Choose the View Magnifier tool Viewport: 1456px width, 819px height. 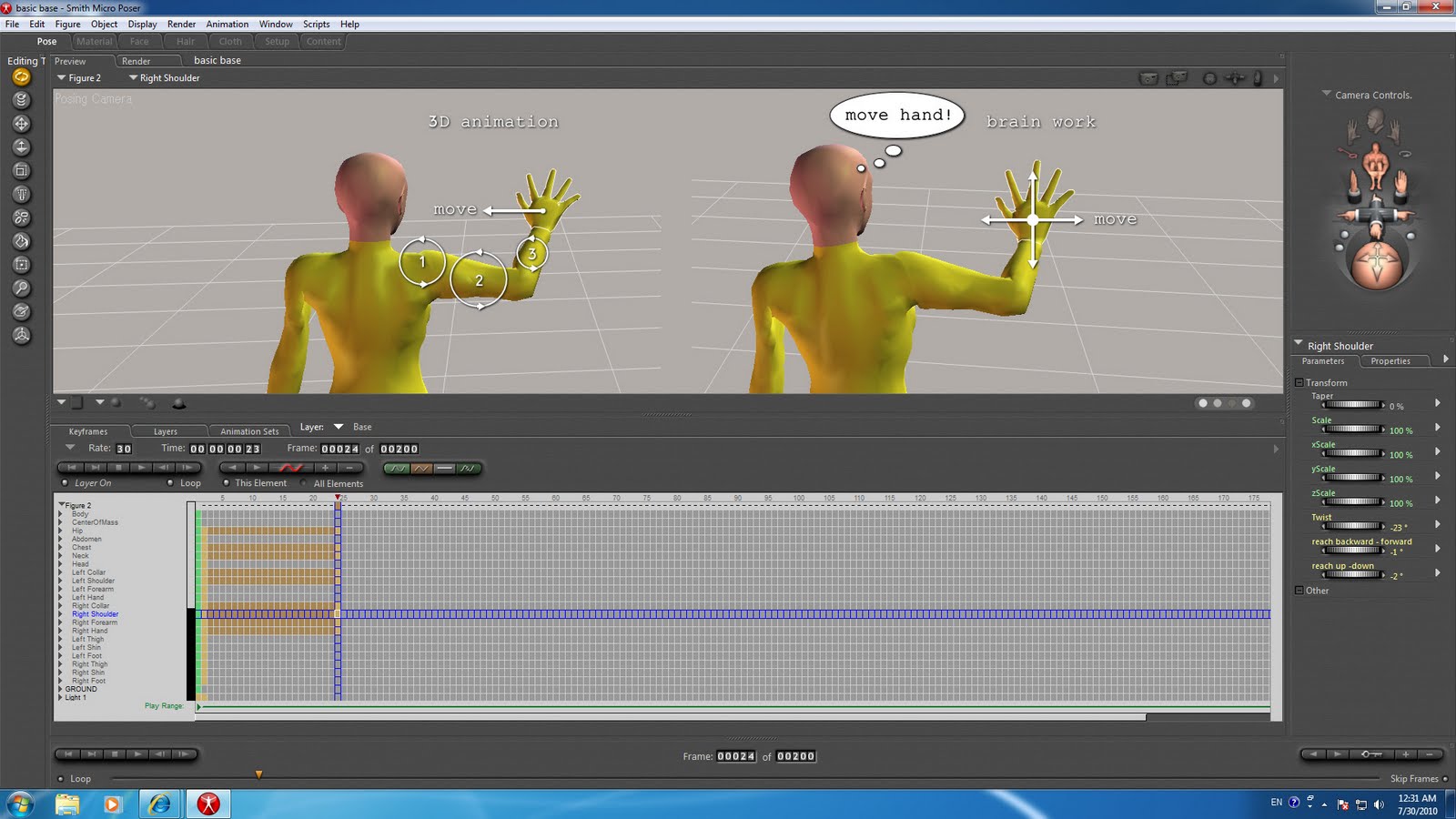click(x=21, y=288)
